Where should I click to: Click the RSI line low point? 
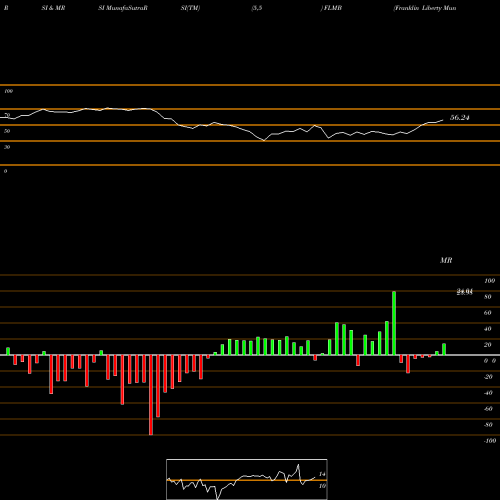point(264,140)
